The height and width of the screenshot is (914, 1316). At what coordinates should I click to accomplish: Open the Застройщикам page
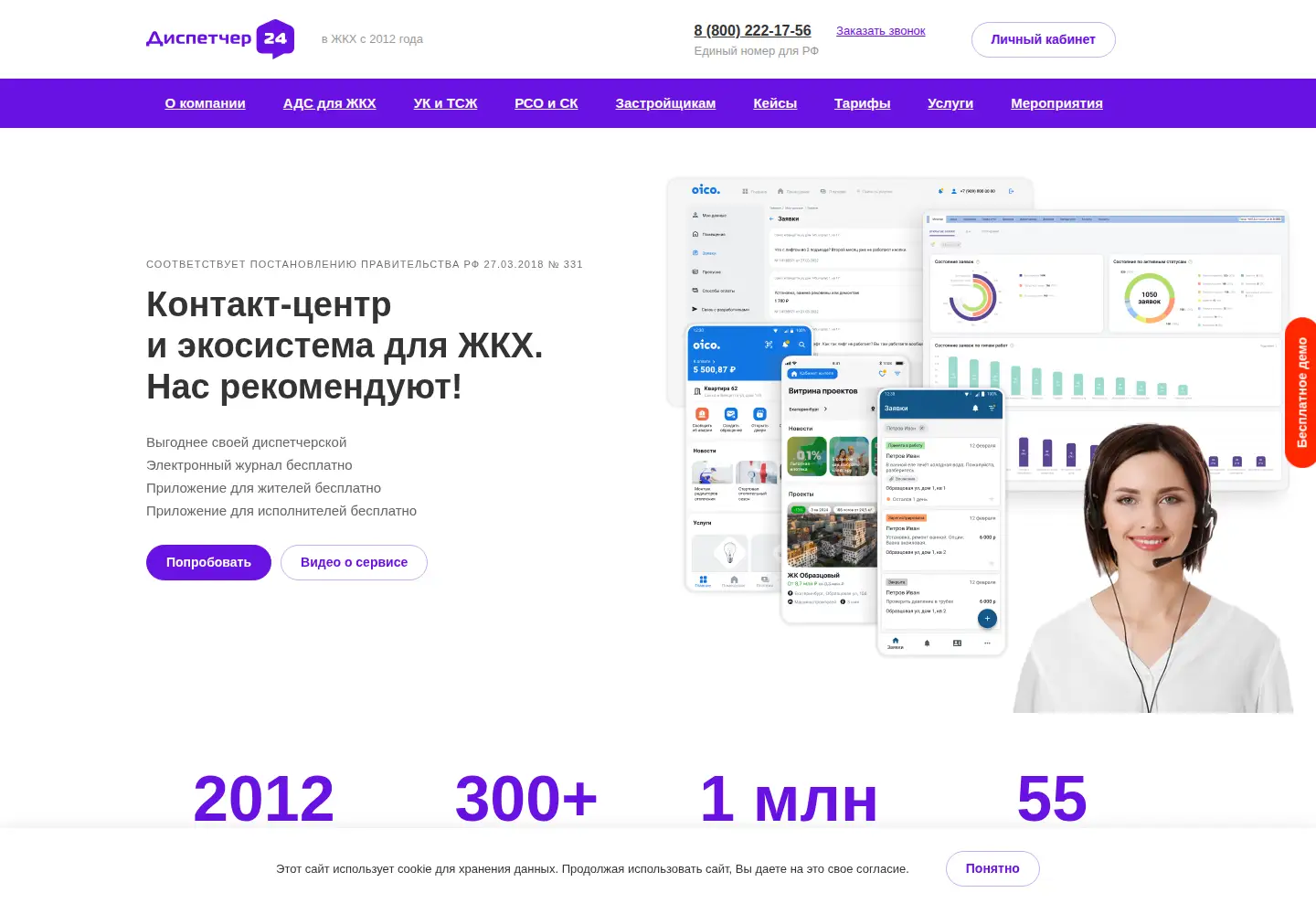[665, 103]
